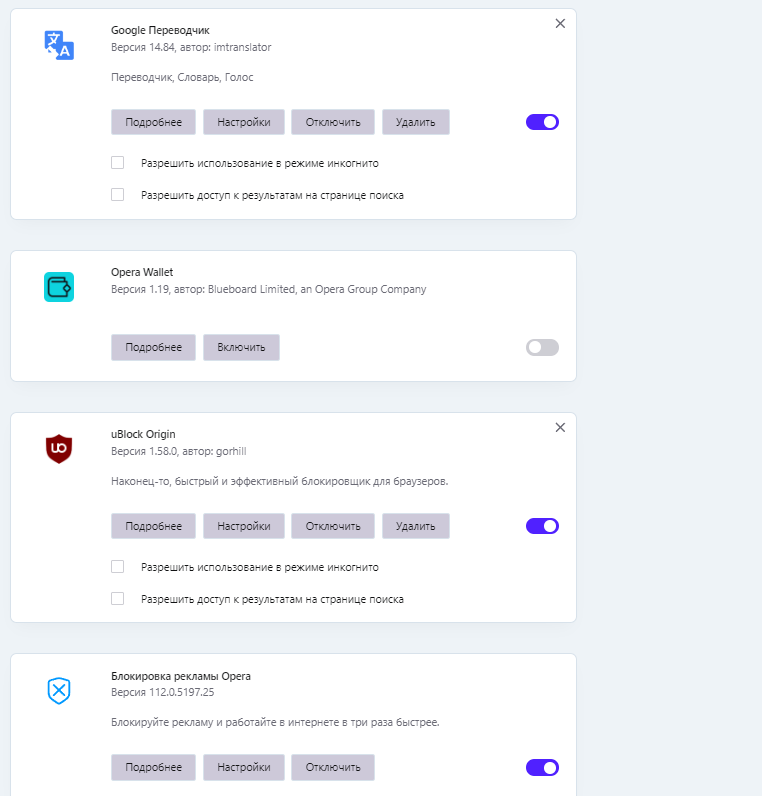Image resolution: width=762 pixels, height=796 pixels.
Task: Allow Google Переводчик access to search results
Action: point(117,194)
